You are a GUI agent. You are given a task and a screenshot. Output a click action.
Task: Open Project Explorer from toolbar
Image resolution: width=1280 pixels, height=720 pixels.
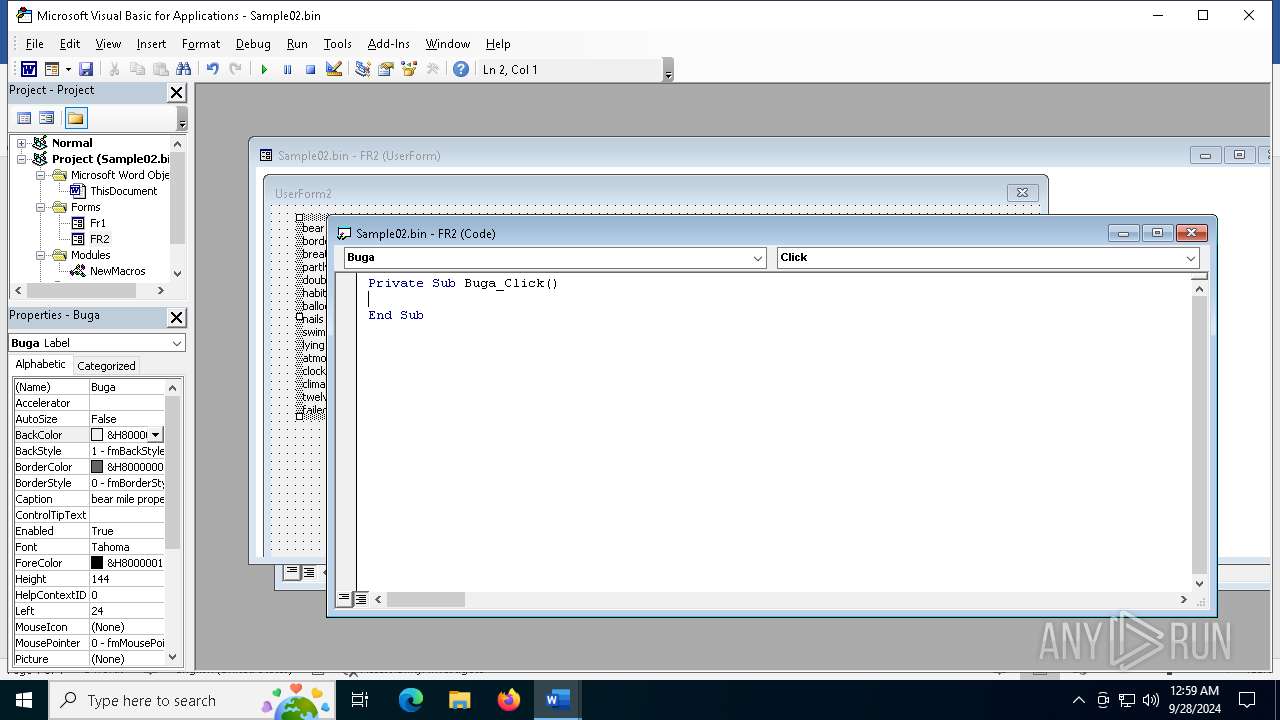tap(362, 69)
